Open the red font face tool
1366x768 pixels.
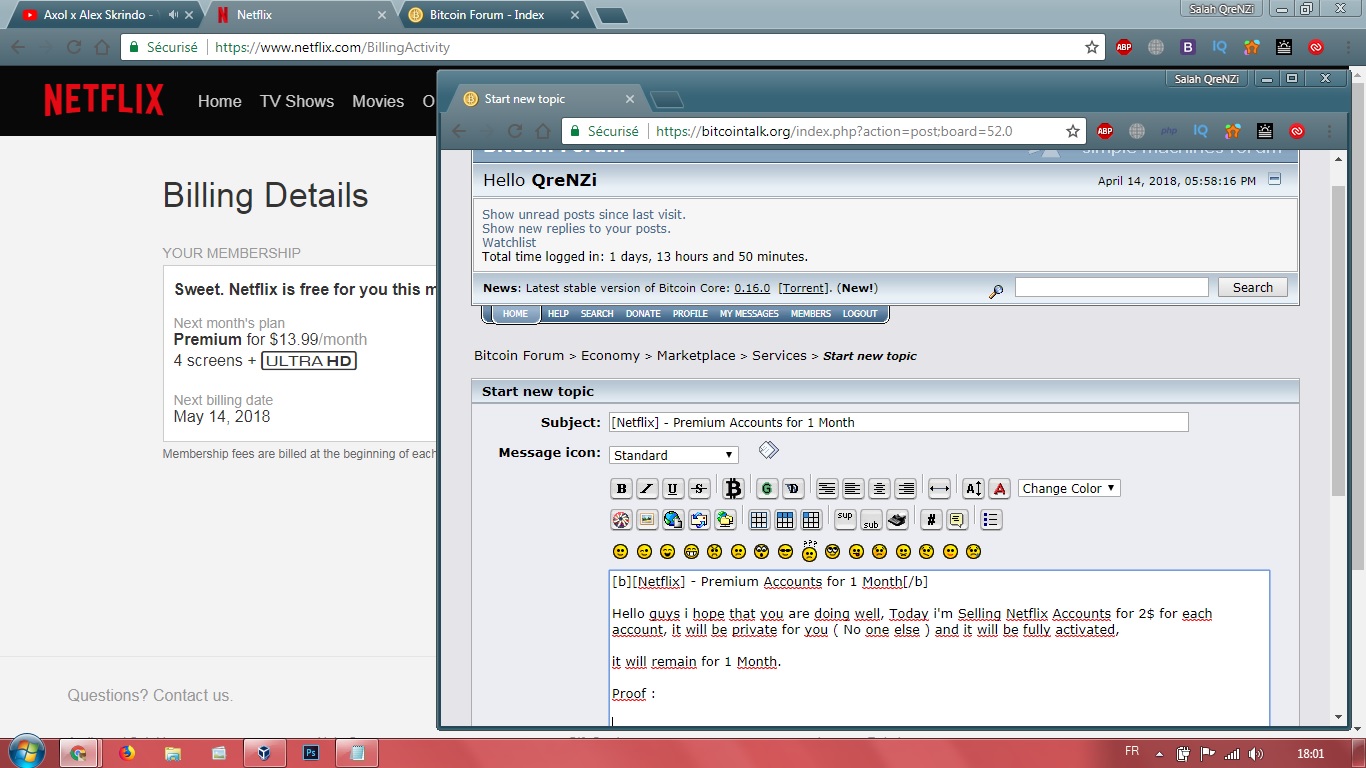[999, 489]
